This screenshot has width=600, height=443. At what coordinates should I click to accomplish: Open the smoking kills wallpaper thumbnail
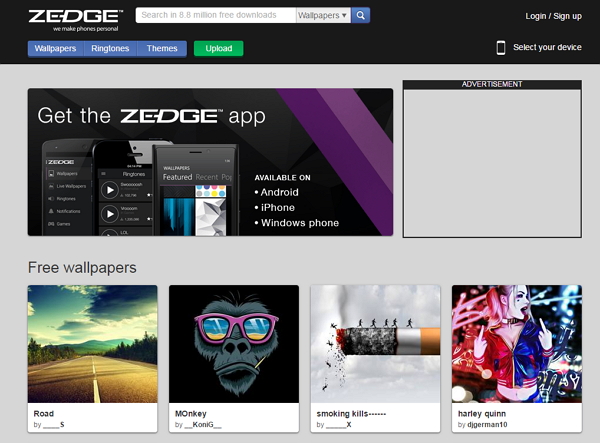click(375, 343)
